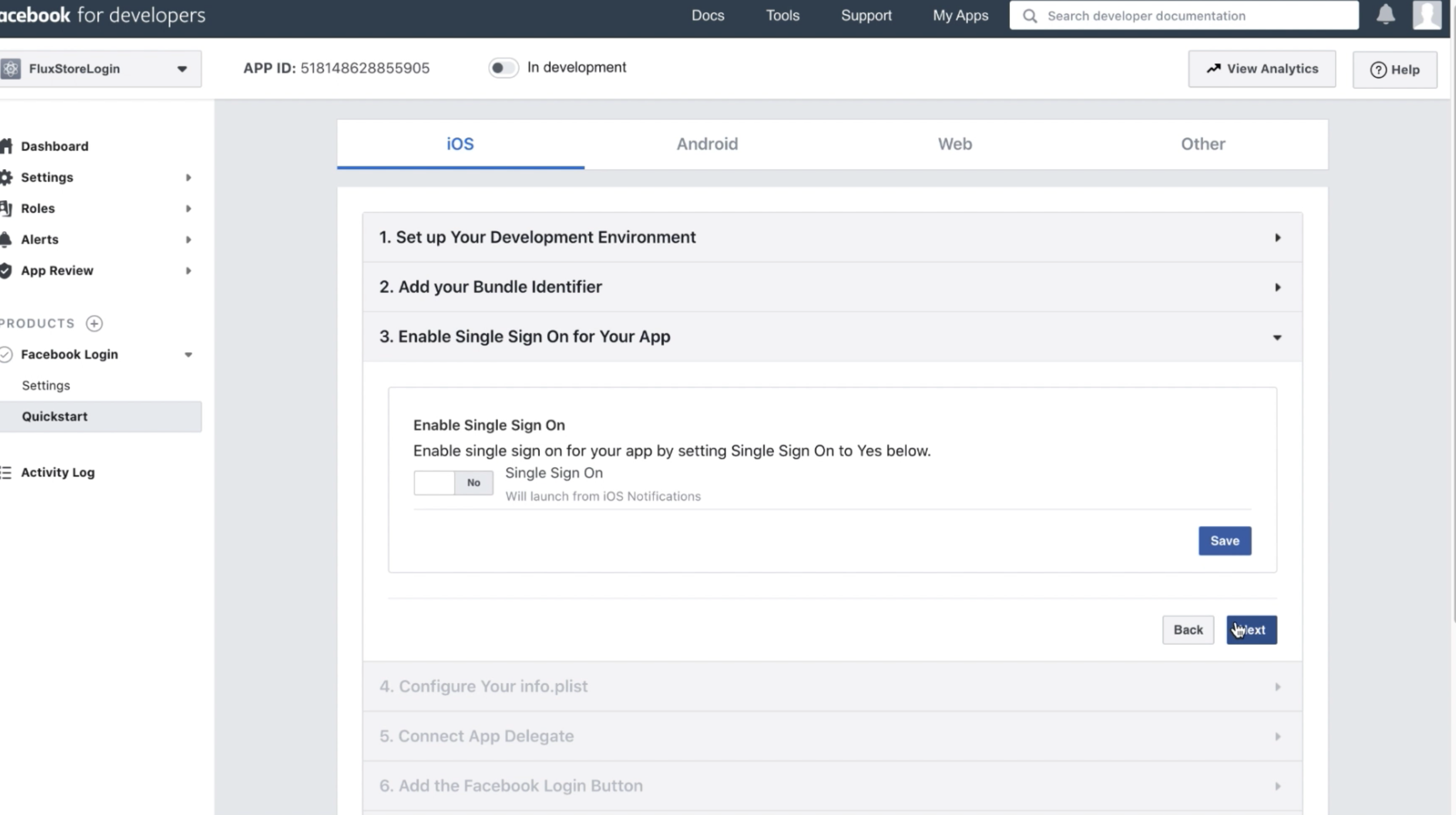Click the Back button

tap(1187, 630)
